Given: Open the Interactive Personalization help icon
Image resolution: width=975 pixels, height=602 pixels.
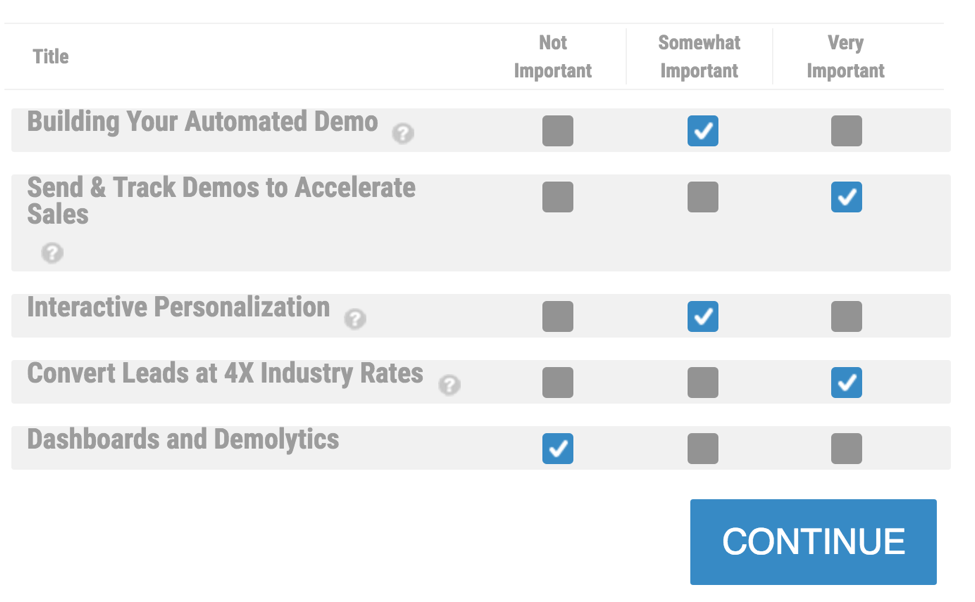Looking at the screenshot, I should pyautogui.click(x=355, y=319).
